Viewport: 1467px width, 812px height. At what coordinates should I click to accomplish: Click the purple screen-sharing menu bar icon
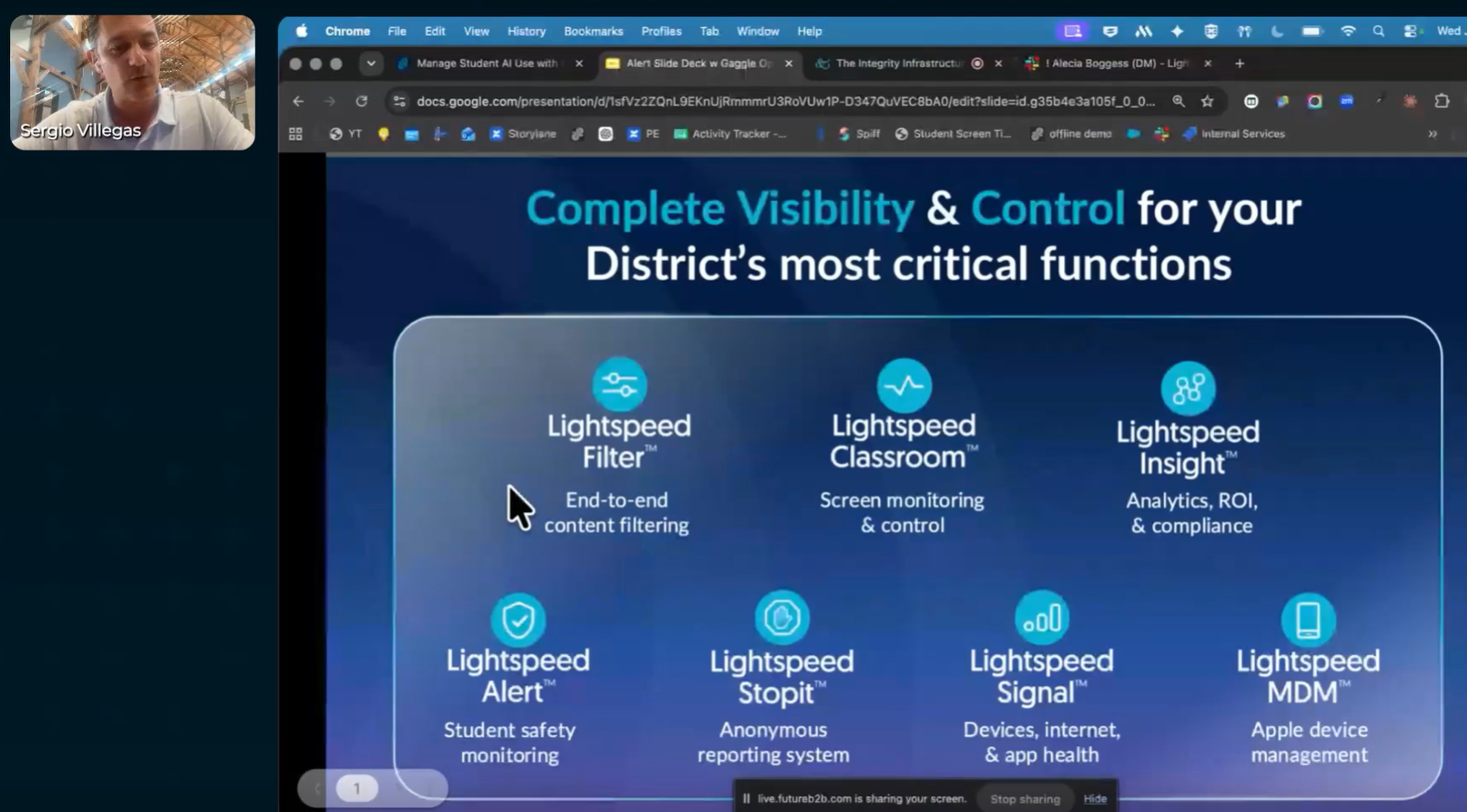point(1073,31)
